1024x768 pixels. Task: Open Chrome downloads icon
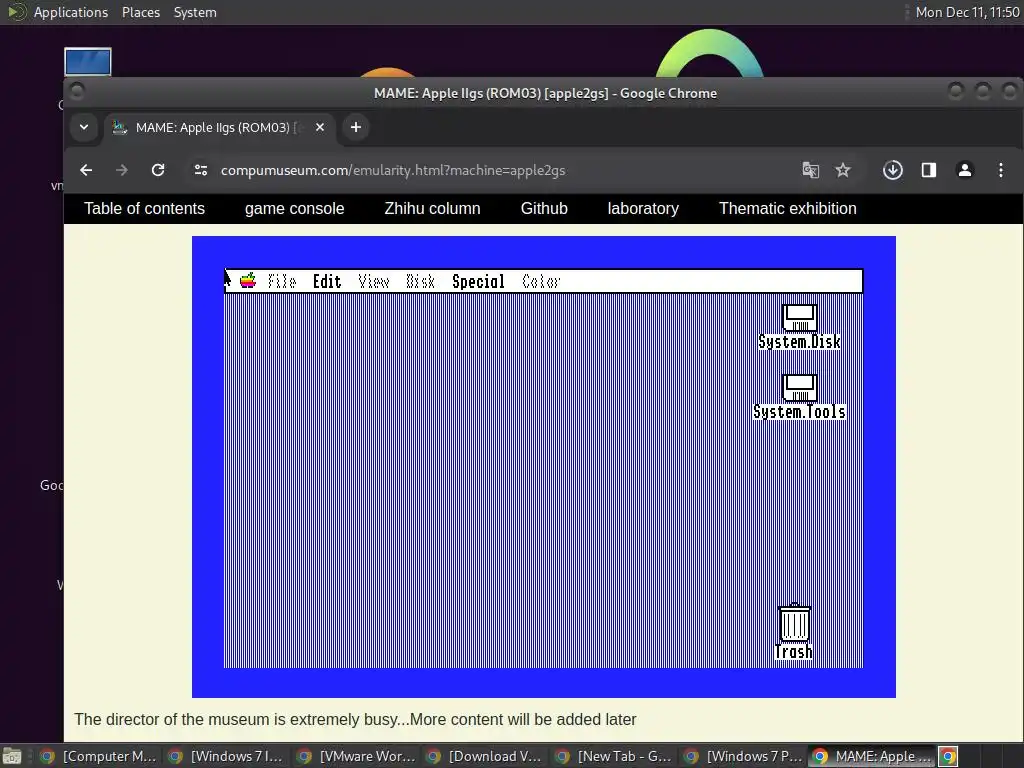tap(893, 170)
